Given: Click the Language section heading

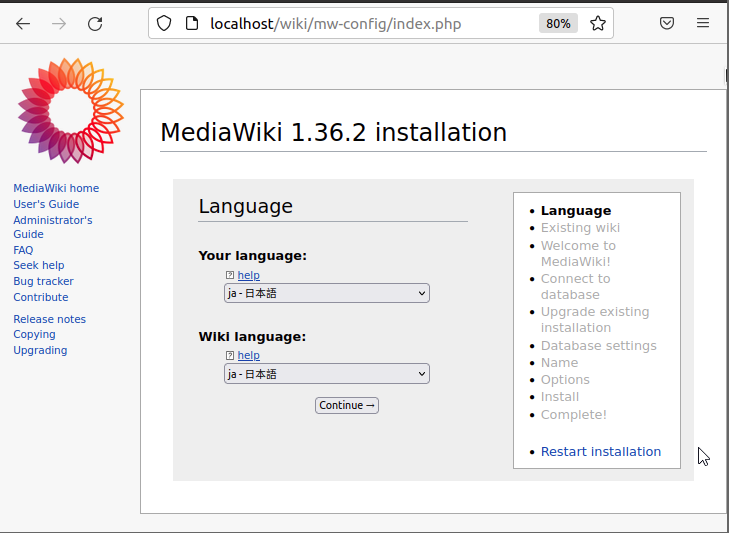Looking at the screenshot, I should pyautogui.click(x=245, y=206).
